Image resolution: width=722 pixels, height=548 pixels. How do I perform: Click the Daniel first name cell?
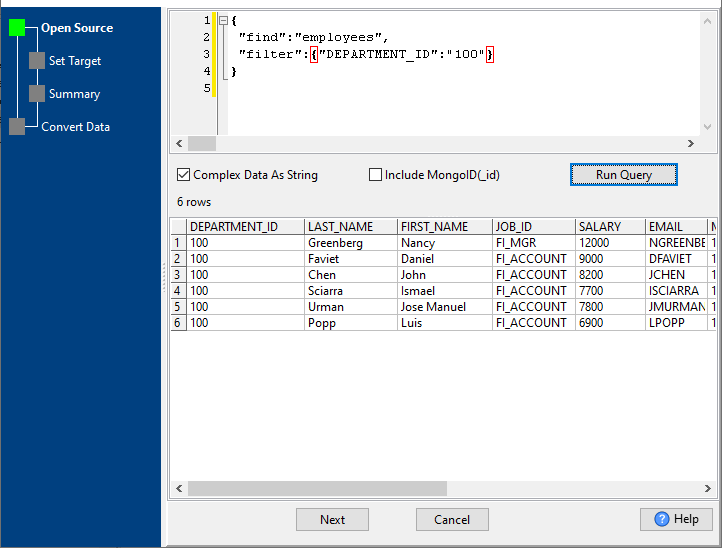pos(444,259)
